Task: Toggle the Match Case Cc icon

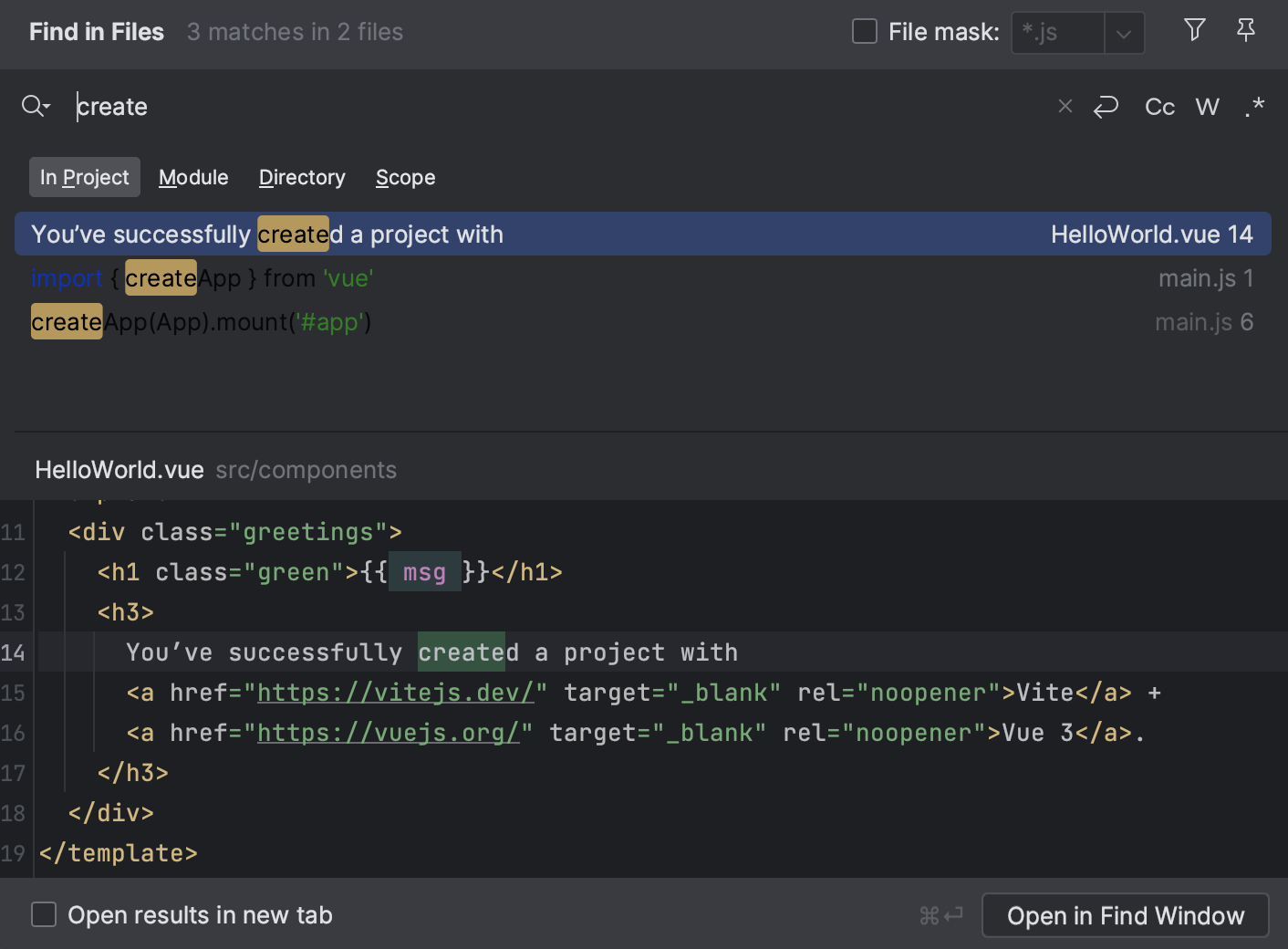Action: click(1158, 107)
